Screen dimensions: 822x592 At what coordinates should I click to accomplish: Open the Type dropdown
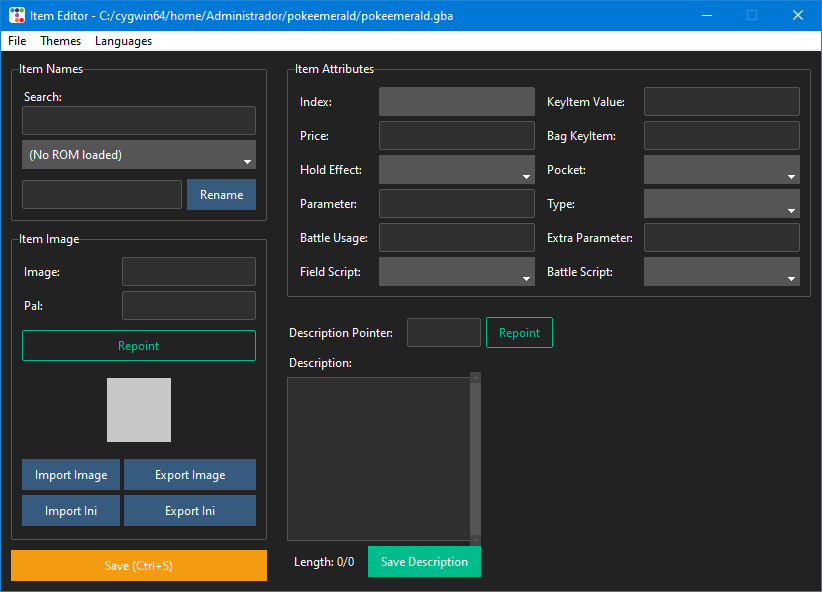click(x=721, y=204)
